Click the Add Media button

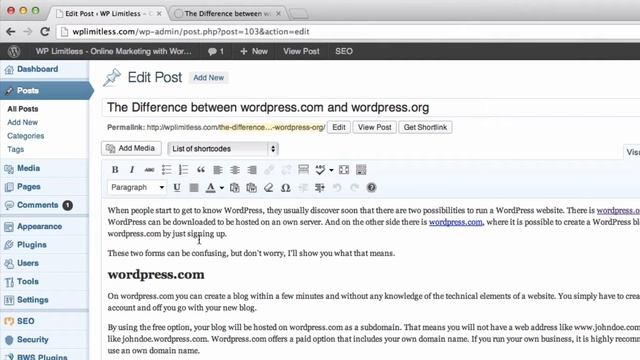[x=131, y=148]
